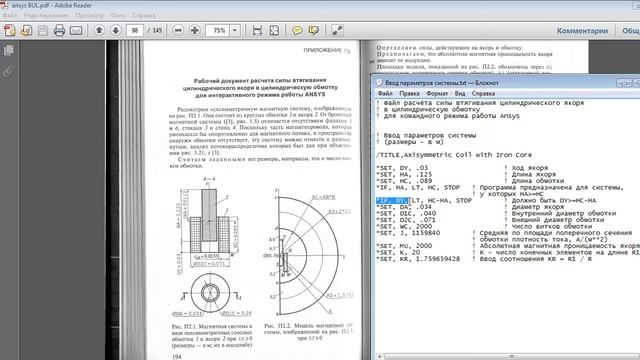The height and width of the screenshot is (360, 640).
Task: Click the Notepad scrollbar left arrow
Action: tap(380, 356)
